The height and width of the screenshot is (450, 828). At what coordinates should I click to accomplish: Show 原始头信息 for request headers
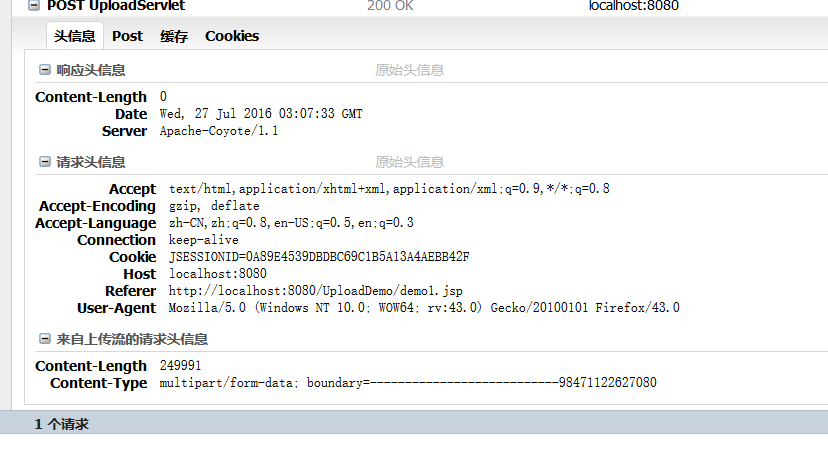(x=409, y=162)
